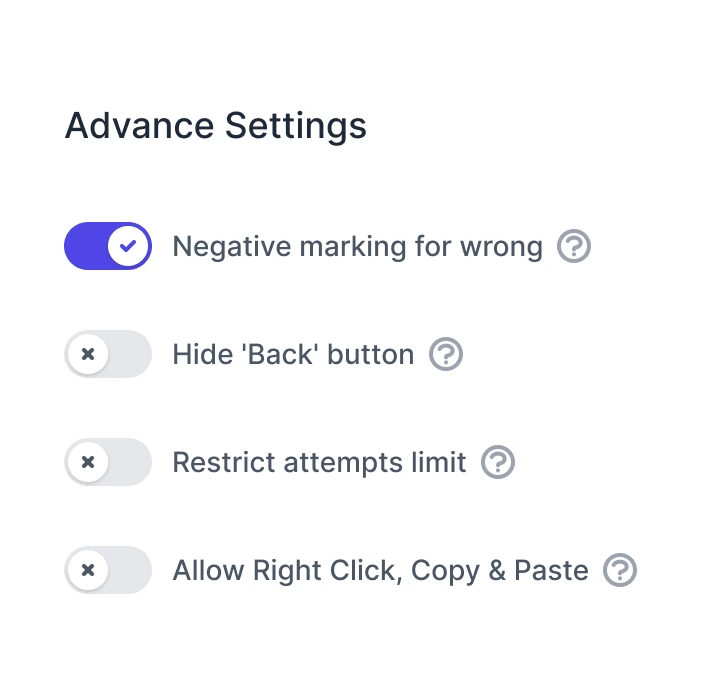Click the checkmark knob on the Negative marking switch
Image resolution: width=706 pixels, height=690 pixels.
click(x=129, y=246)
